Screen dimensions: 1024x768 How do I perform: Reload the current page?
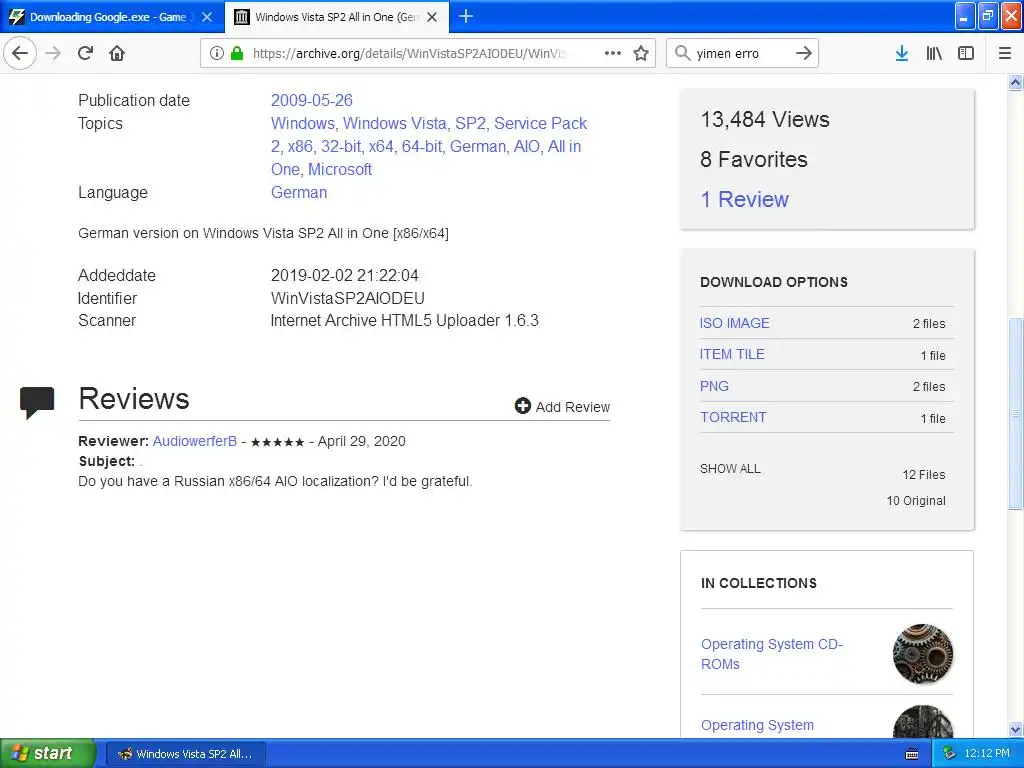(x=85, y=53)
